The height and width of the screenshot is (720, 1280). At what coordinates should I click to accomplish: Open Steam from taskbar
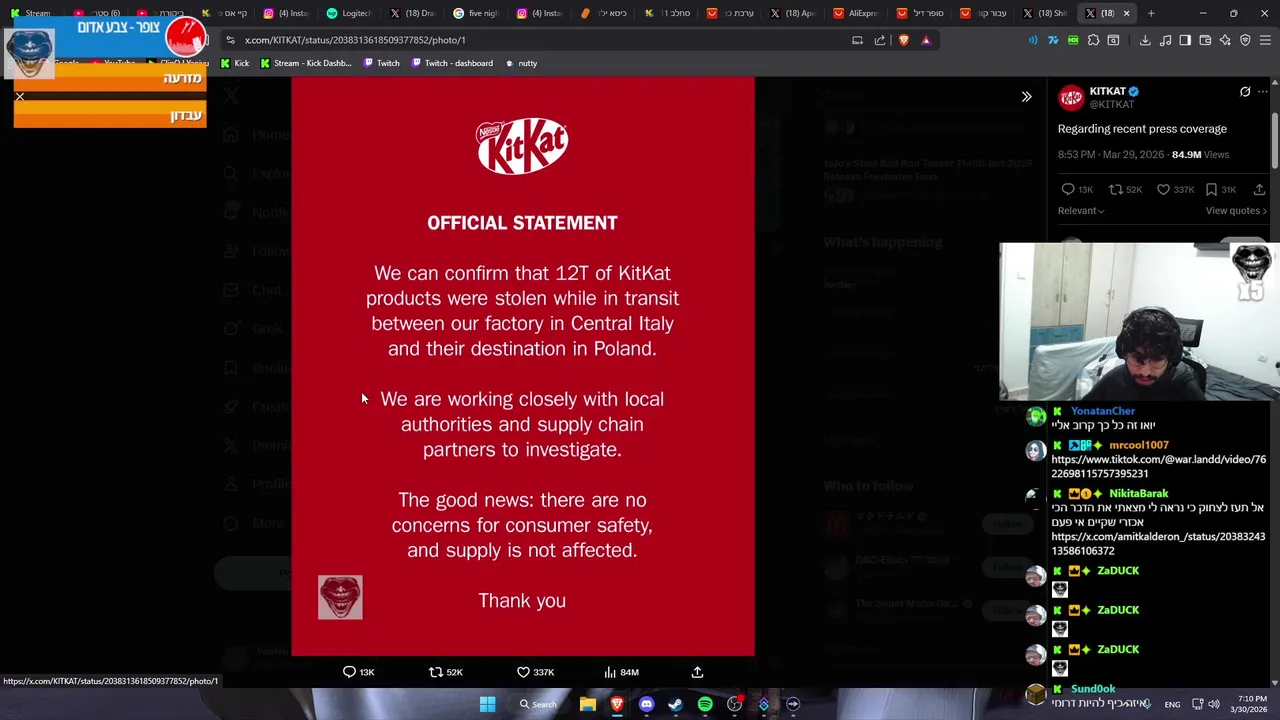pos(675,704)
